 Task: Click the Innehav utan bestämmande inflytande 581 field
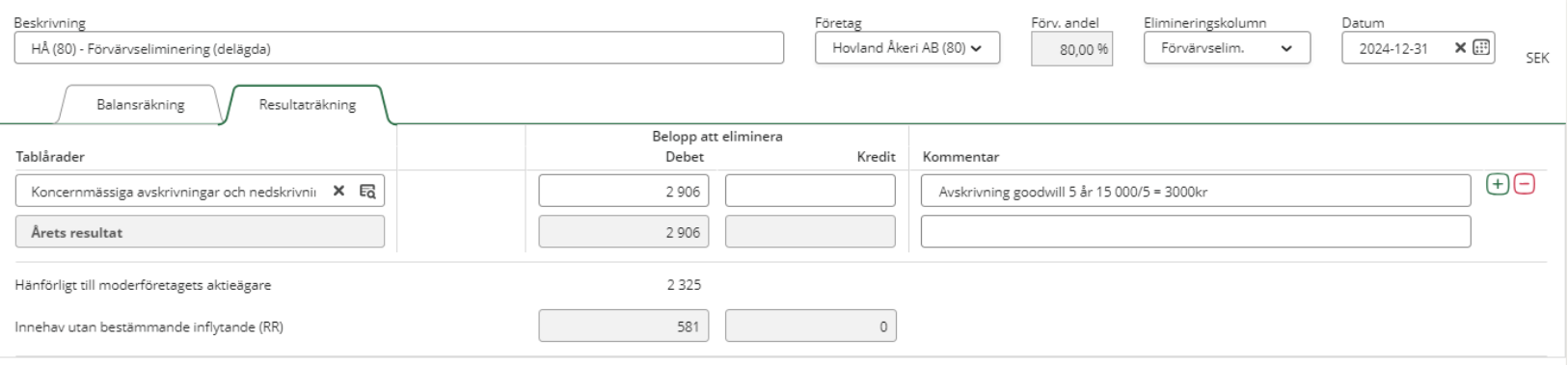(x=624, y=326)
